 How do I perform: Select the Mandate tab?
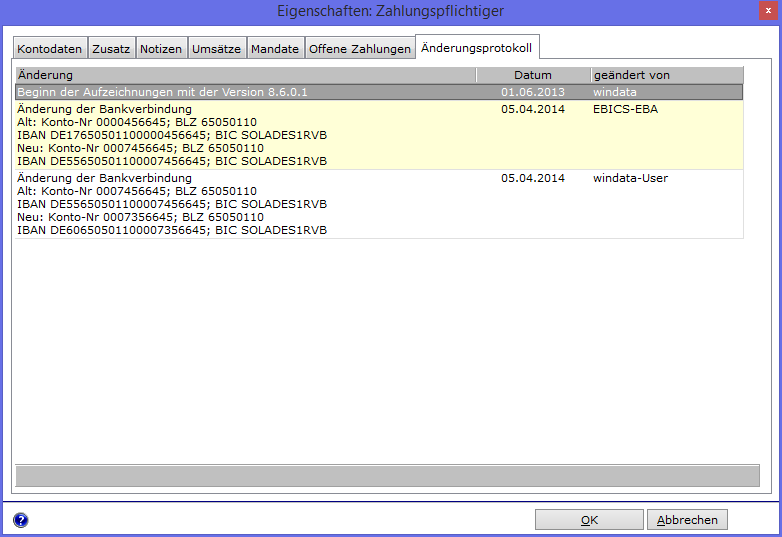[275, 49]
